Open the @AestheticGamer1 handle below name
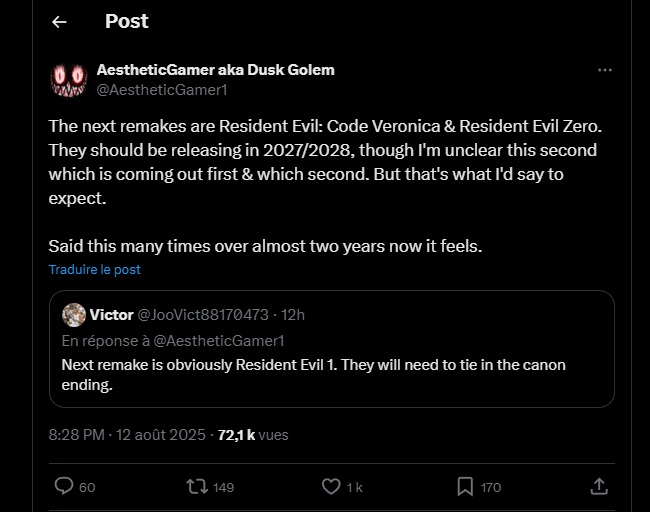Screen dimensions: 650x512 point(162,89)
